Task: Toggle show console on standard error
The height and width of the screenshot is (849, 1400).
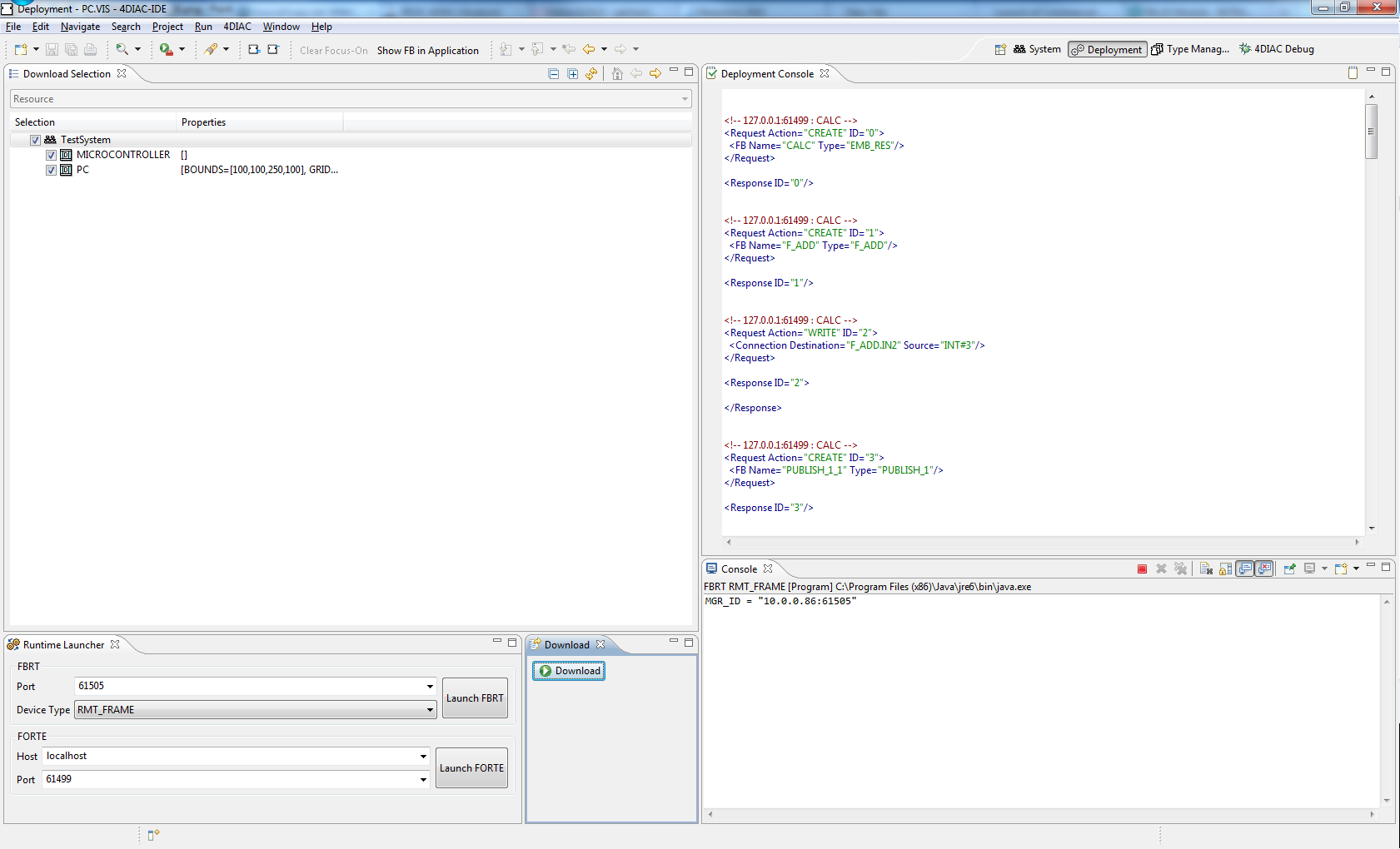Action: click(x=1264, y=568)
